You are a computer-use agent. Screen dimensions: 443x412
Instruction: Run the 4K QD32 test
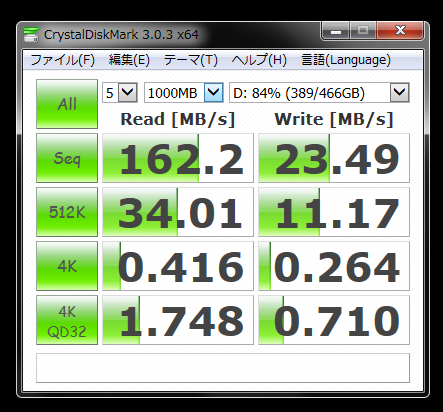pos(67,320)
